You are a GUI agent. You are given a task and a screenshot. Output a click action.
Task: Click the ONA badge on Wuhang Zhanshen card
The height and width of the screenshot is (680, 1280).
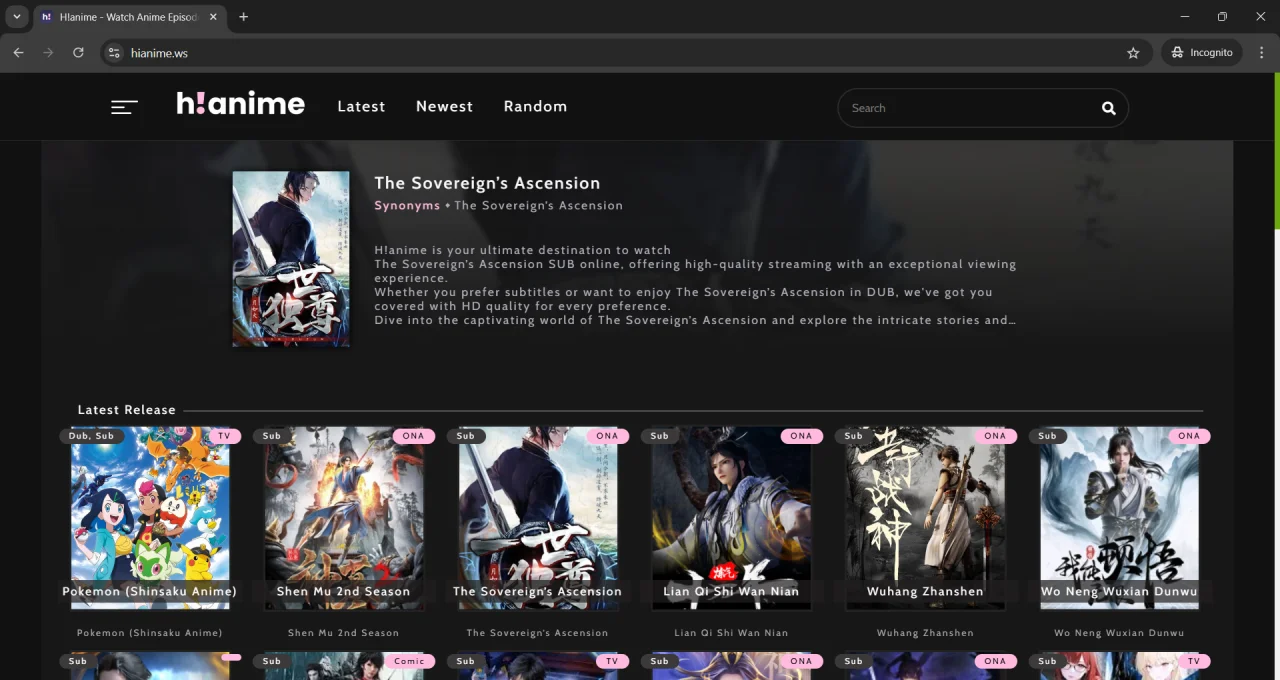coord(995,436)
